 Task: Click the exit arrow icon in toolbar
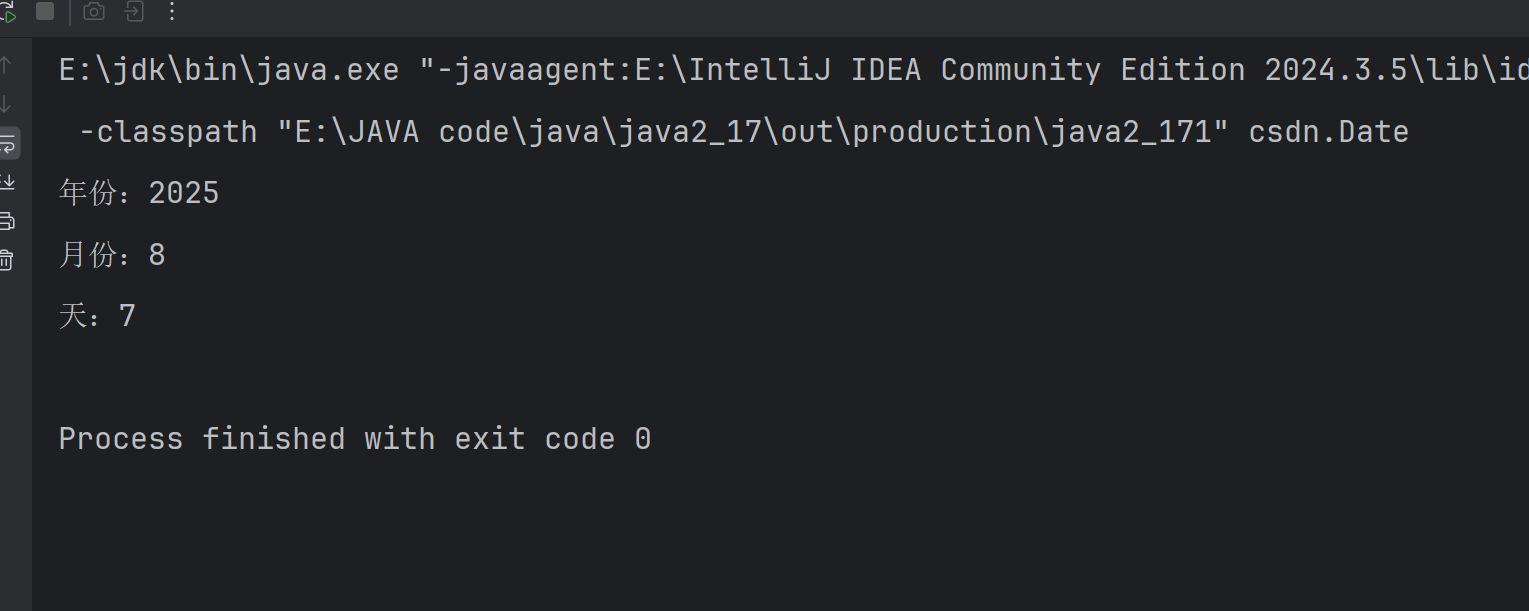pos(133,11)
